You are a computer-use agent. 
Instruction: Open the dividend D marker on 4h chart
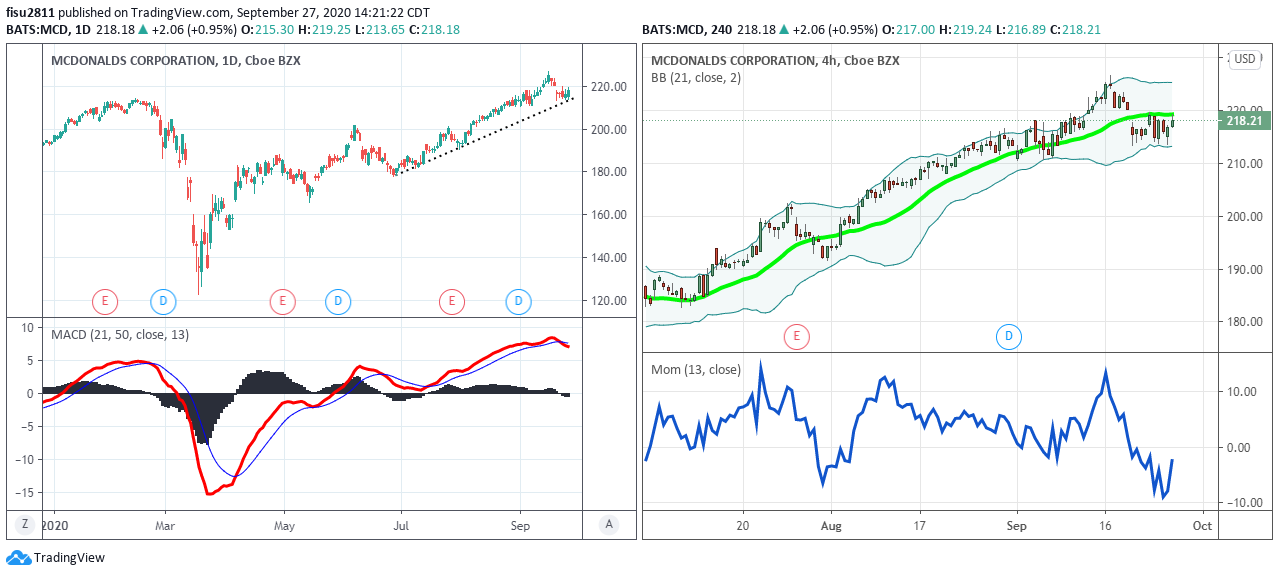[x=1008, y=337]
